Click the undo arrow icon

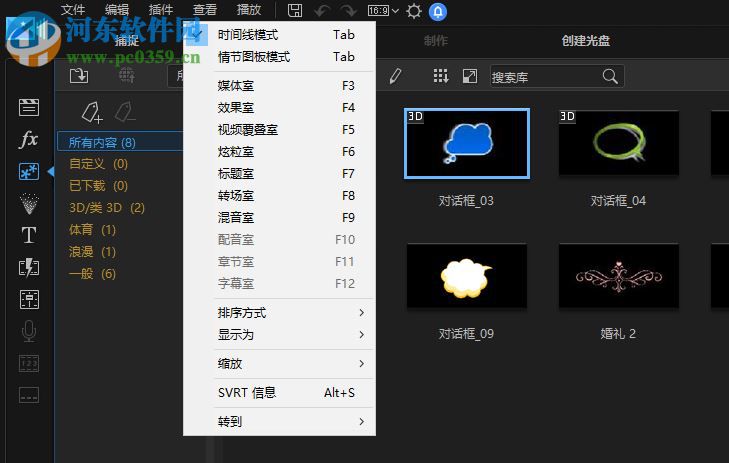[322, 10]
